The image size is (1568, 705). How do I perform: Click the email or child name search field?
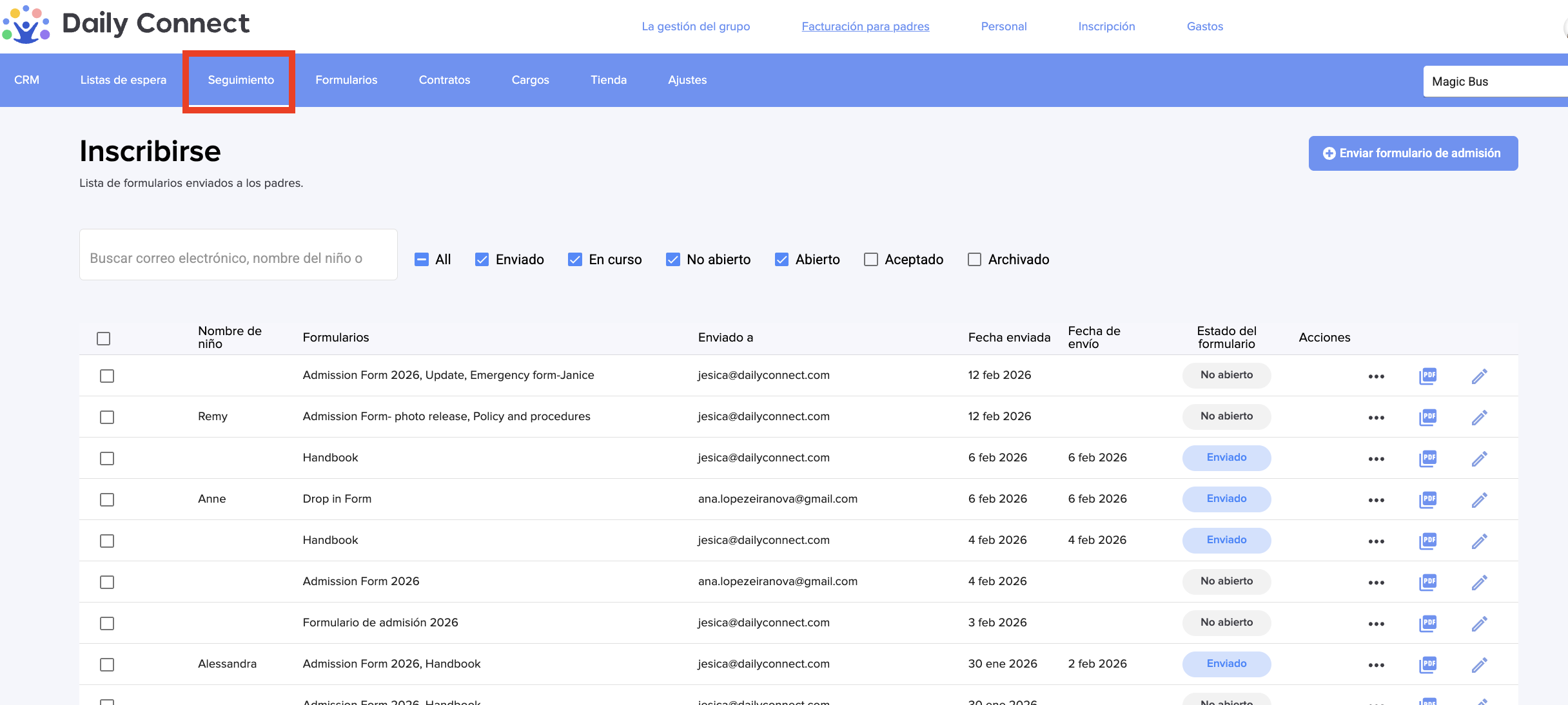pos(238,258)
